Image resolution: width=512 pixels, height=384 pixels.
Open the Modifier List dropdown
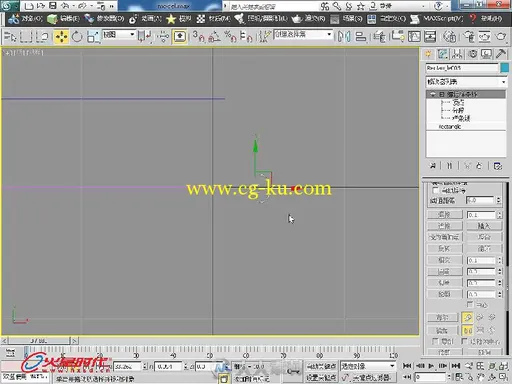pos(466,82)
